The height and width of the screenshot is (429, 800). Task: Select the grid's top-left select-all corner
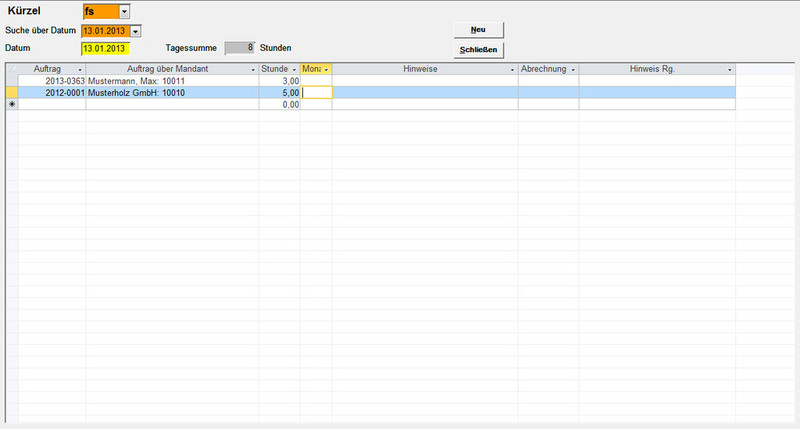12,69
